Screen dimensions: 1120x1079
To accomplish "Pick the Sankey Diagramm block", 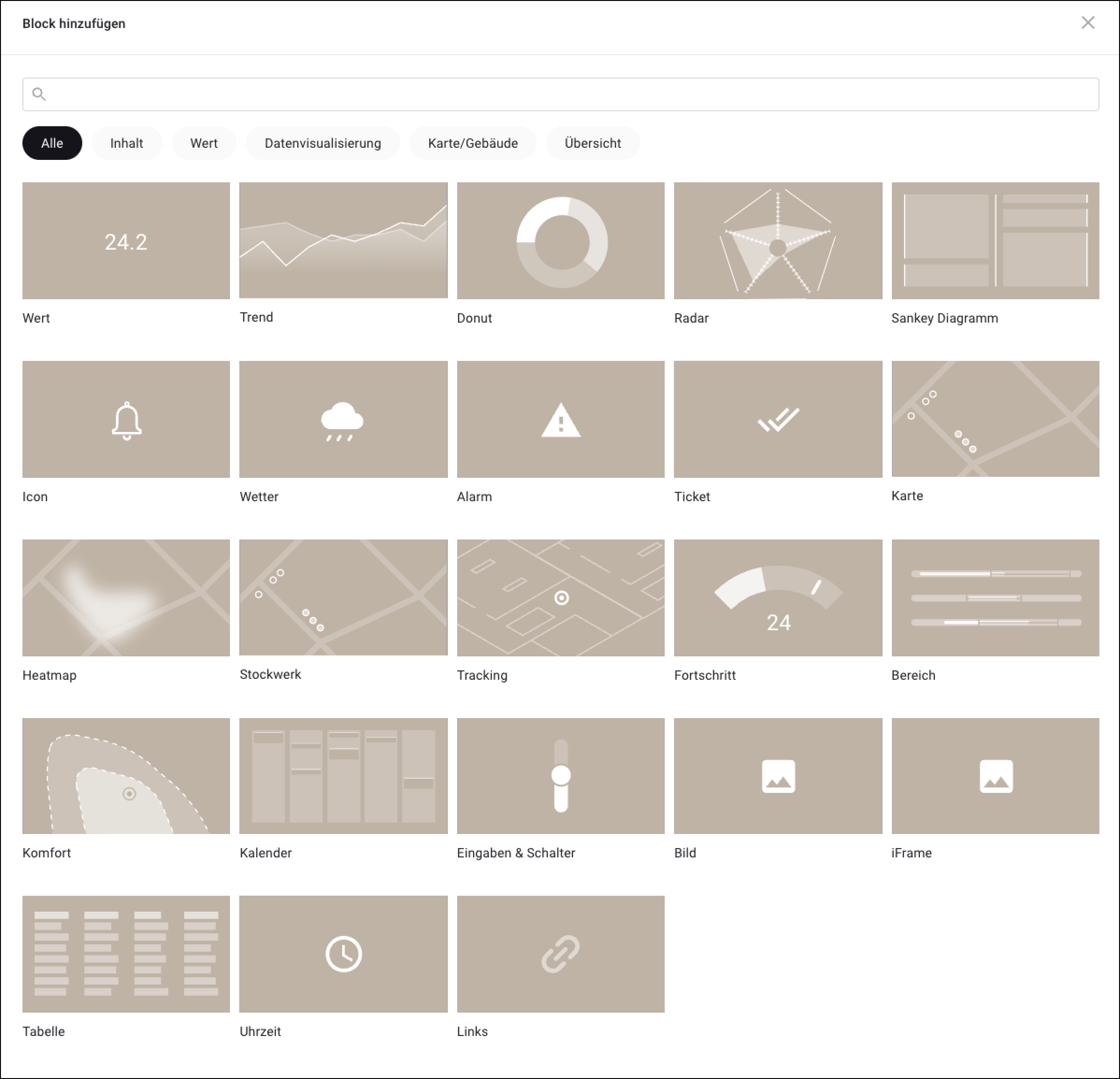I will click(x=995, y=241).
